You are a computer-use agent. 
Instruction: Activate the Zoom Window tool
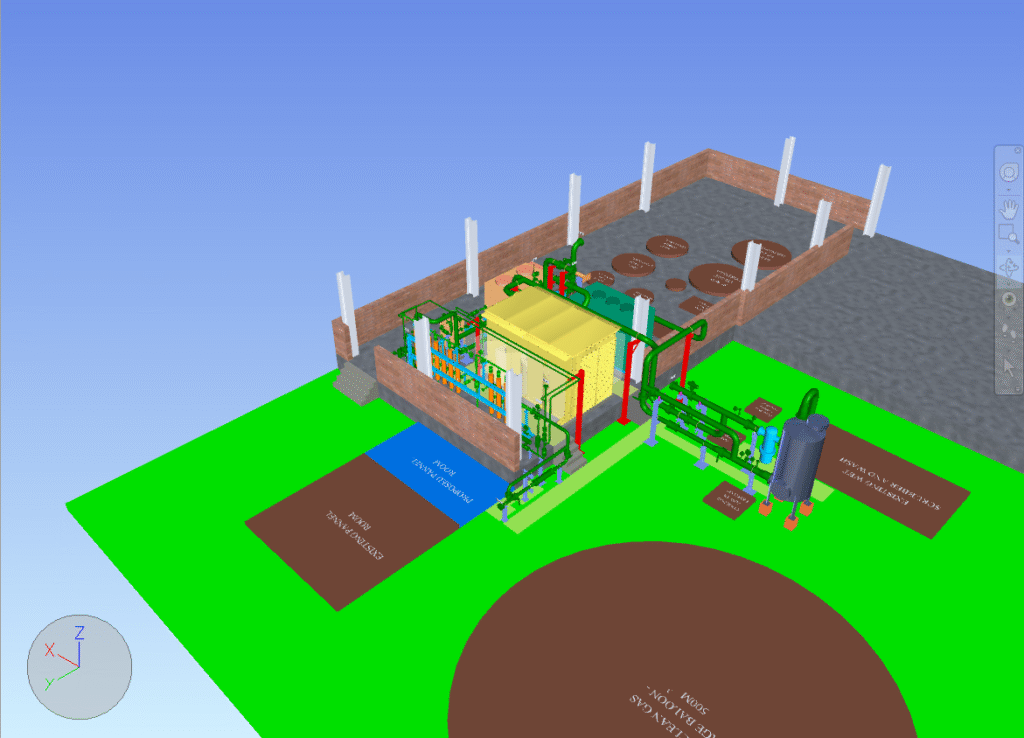coord(1009,233)
